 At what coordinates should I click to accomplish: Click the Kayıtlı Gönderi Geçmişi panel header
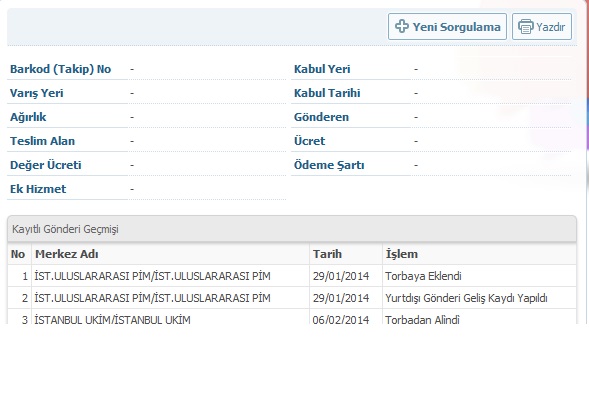click(292, 229)
